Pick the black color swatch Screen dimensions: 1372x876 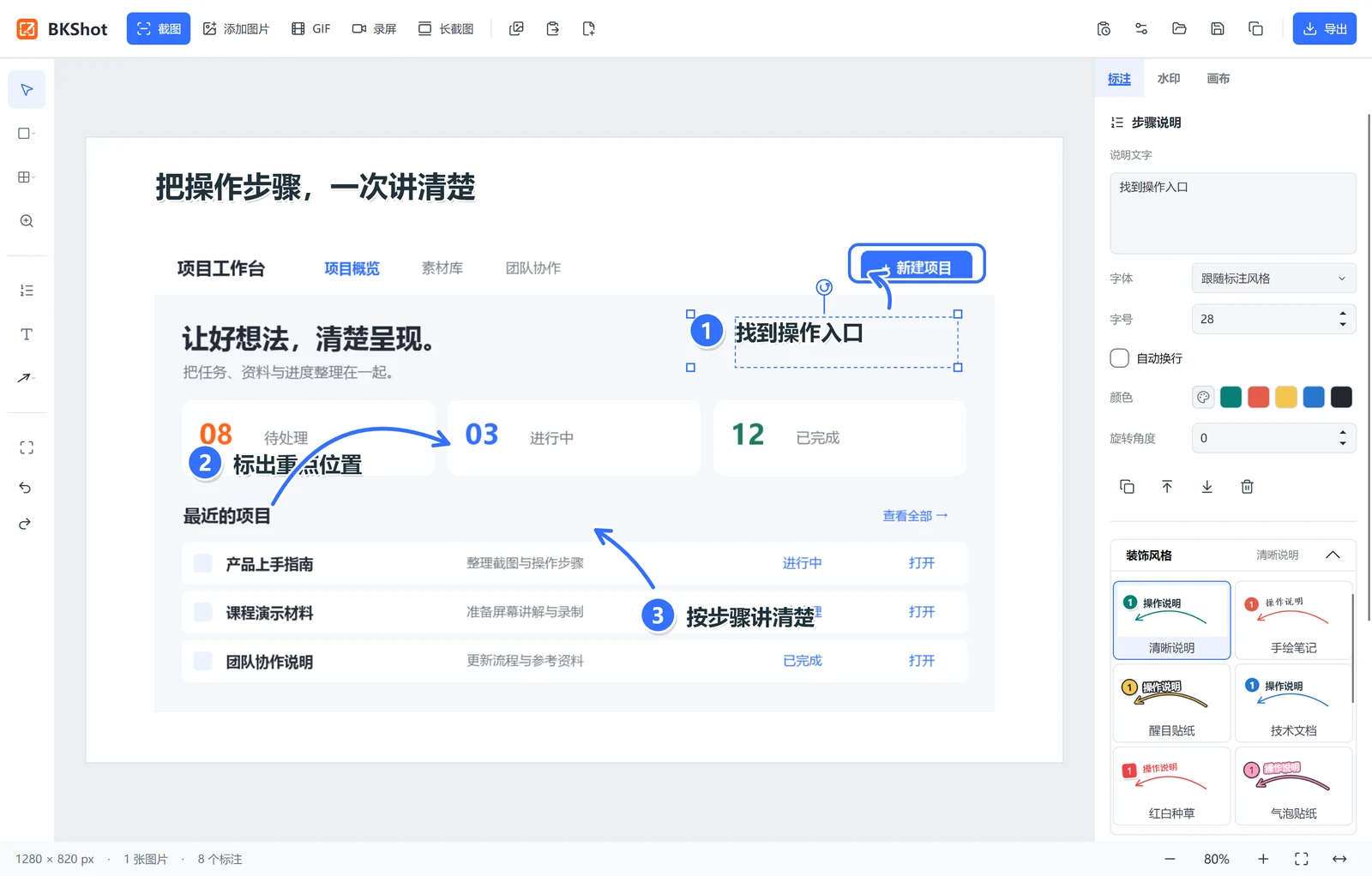click(1341, 397)
